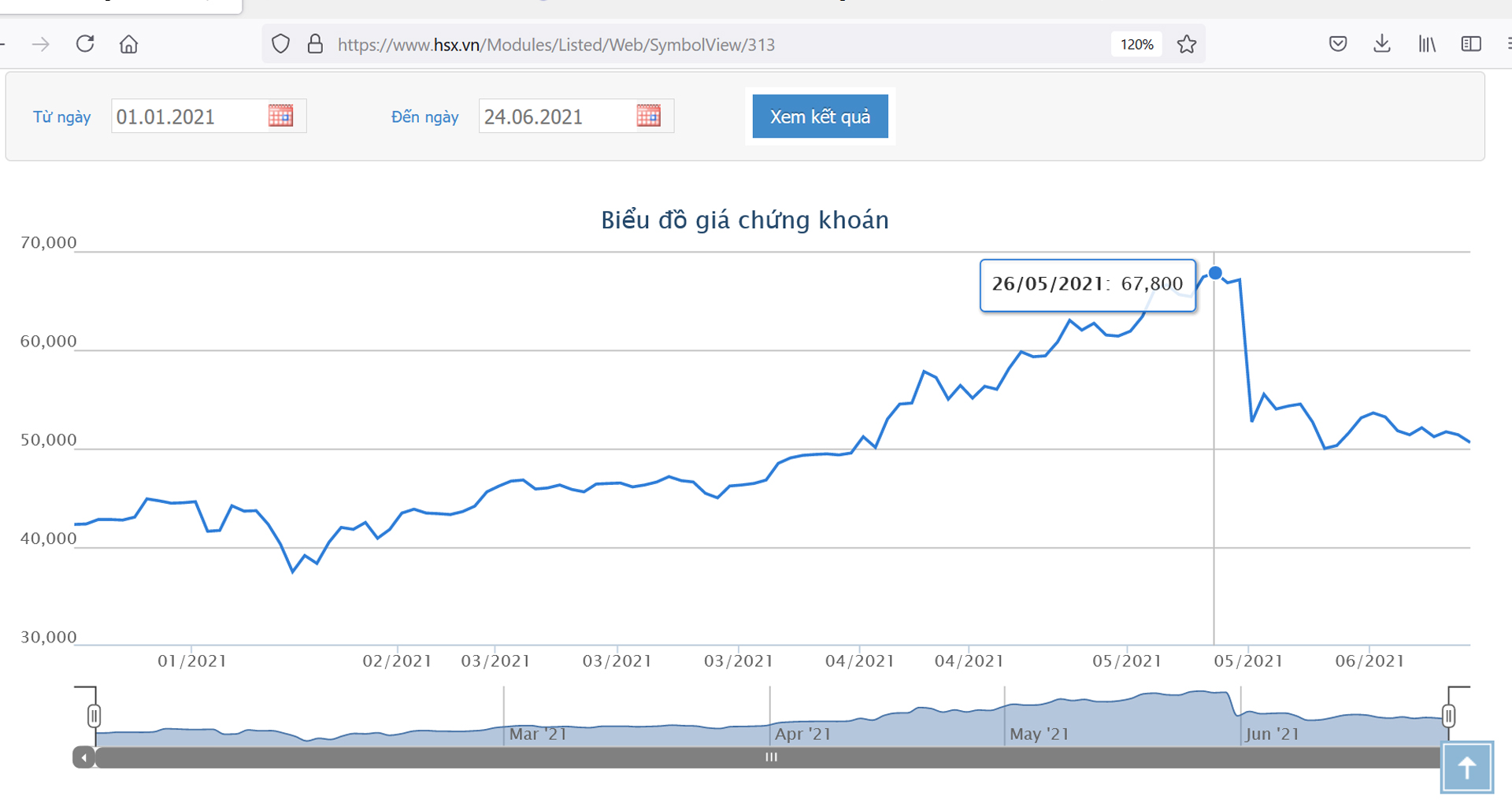Image resolution: width=1512 pixels, height=803 pixels.
Task: Click the chart scrollbar left arrow
Action: tap(83, 757)
